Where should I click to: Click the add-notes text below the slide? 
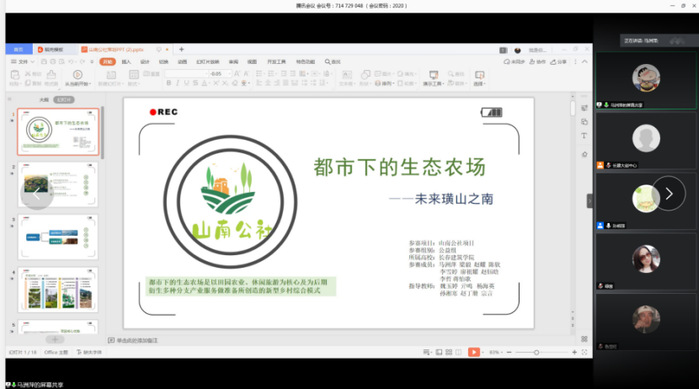(137, 340)
